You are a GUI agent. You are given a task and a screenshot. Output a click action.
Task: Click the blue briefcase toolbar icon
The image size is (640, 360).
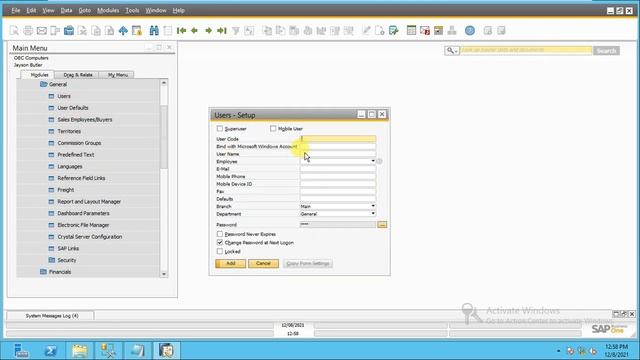tap(69, 31)
